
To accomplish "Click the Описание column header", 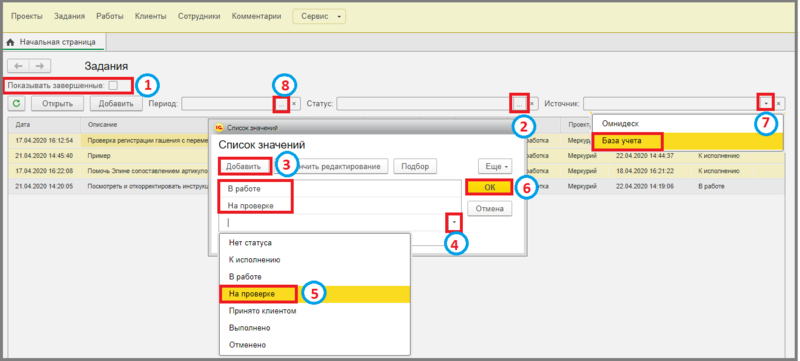I will [x=145, y=124].
